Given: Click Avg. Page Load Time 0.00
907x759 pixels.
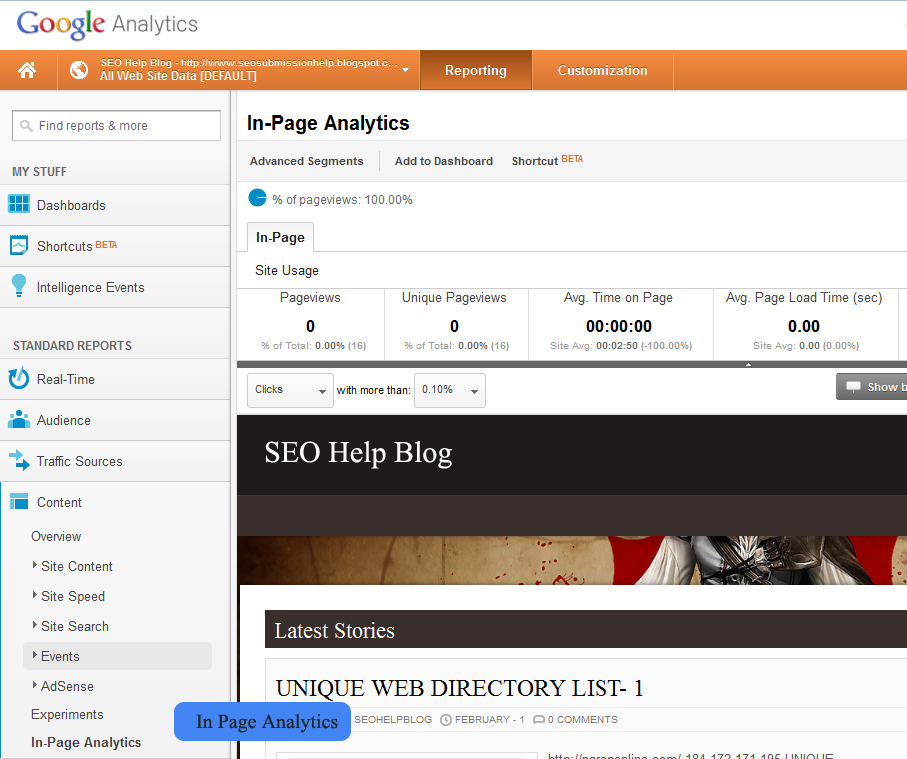Looking at the screenshot, I should pos(803,326).
